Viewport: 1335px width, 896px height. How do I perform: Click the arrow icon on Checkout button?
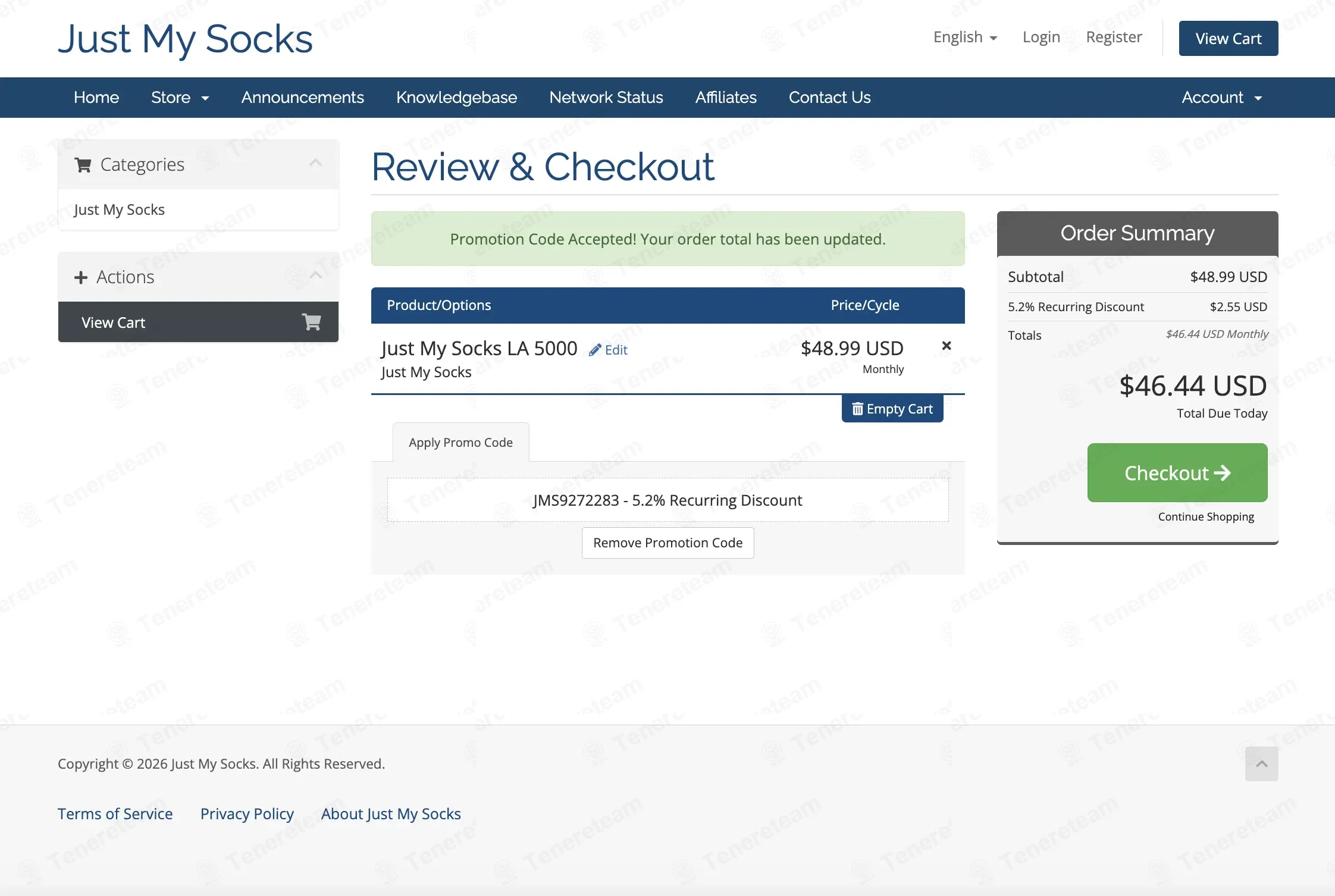[1223, 473]
